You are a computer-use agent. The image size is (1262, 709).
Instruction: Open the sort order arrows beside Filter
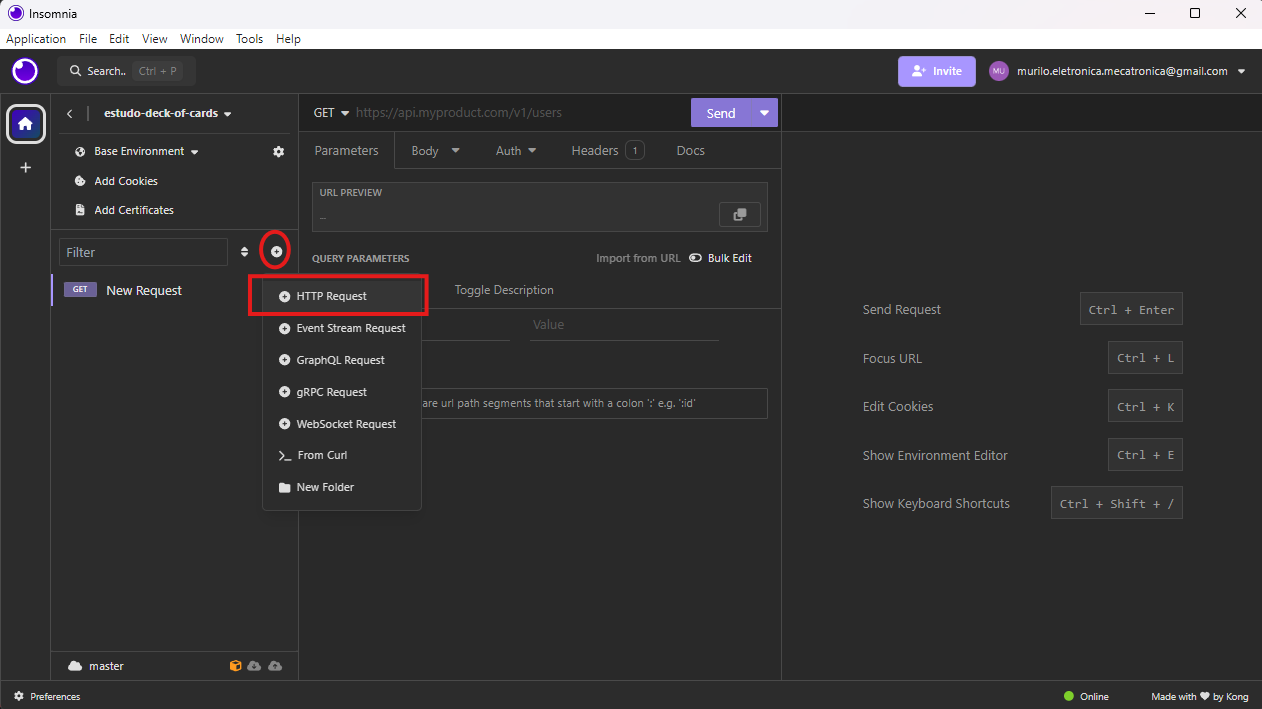point(244,252)
